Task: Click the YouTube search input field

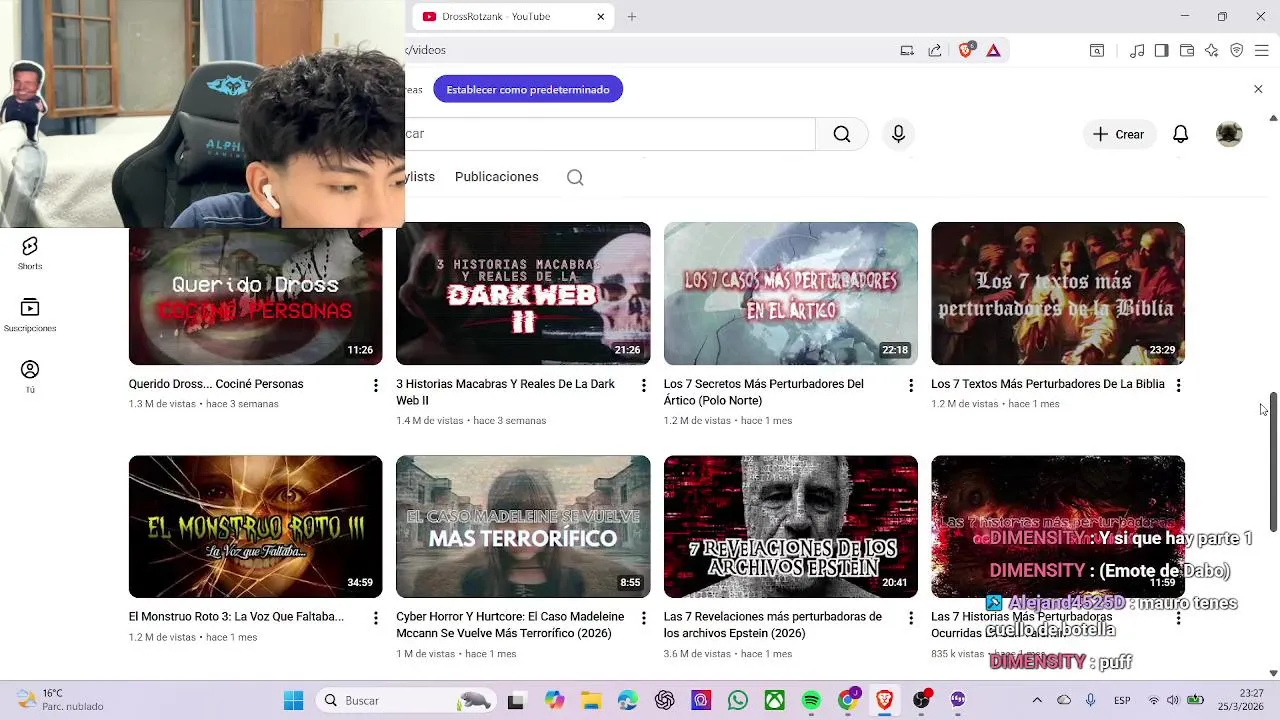Action: coord(610,134)
